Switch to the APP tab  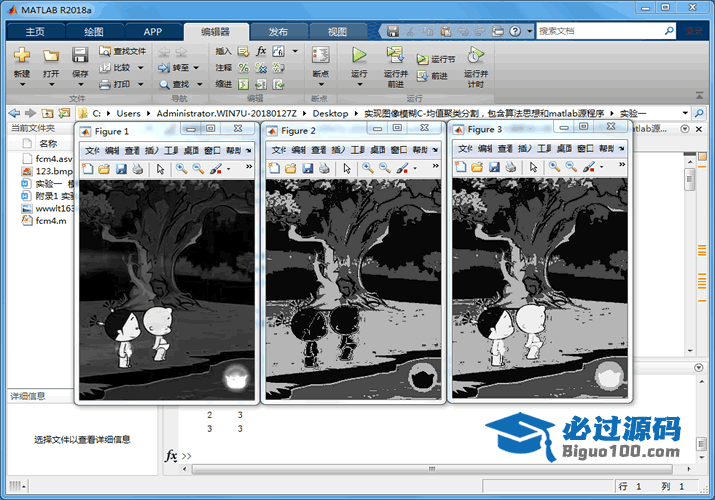[x=152, y=31]
